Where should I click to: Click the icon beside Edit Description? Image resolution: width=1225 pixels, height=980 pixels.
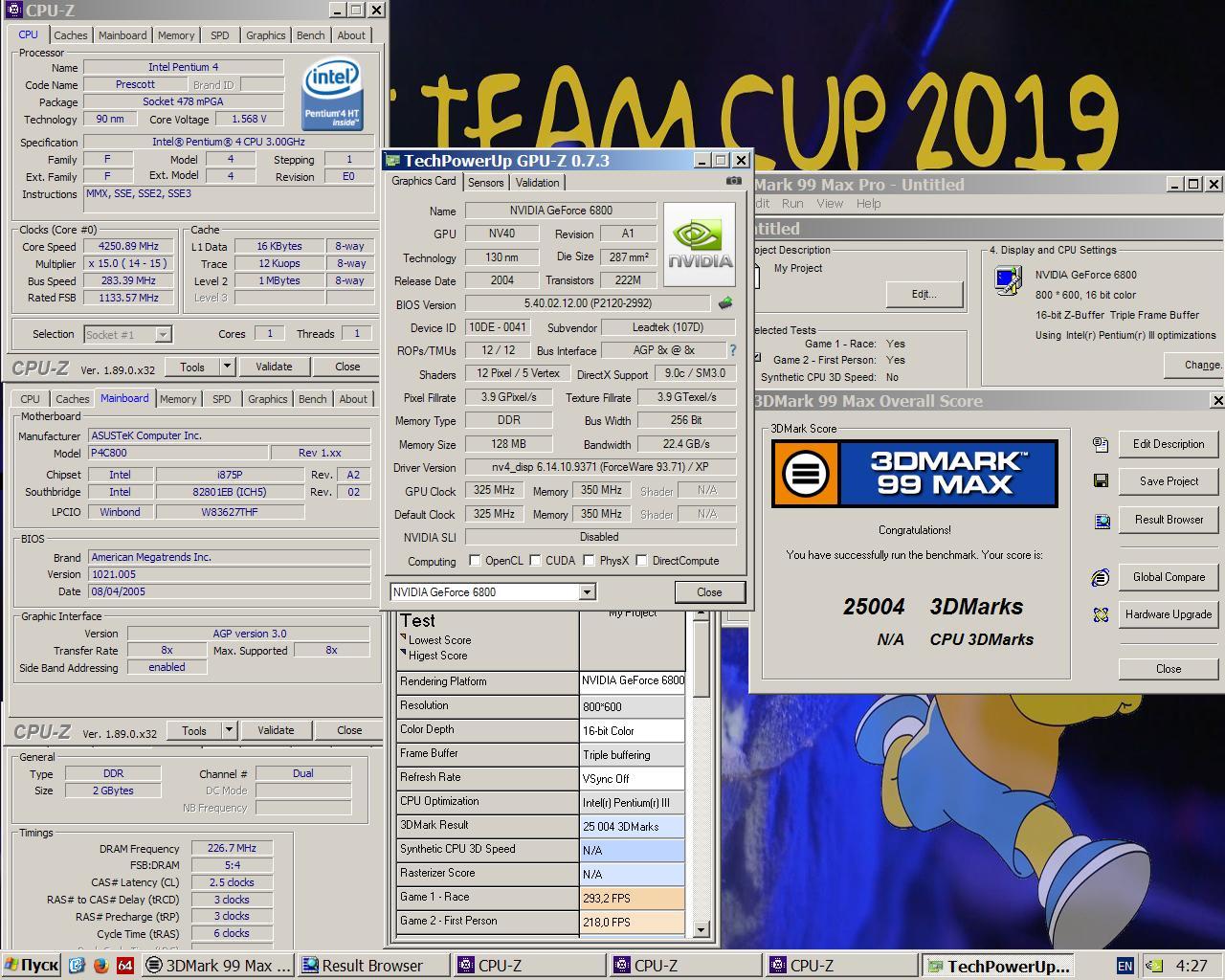(x=1101, y=444)
